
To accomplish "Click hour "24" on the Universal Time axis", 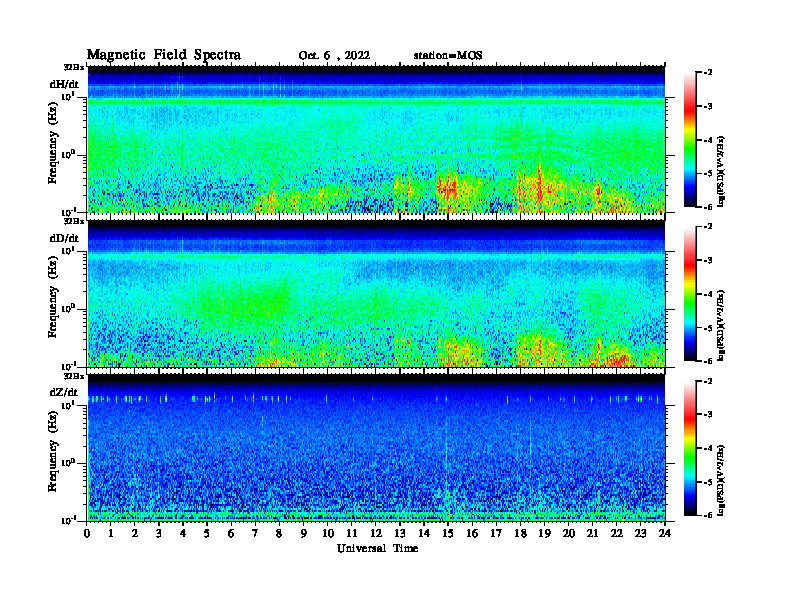I will coord(665,534).
